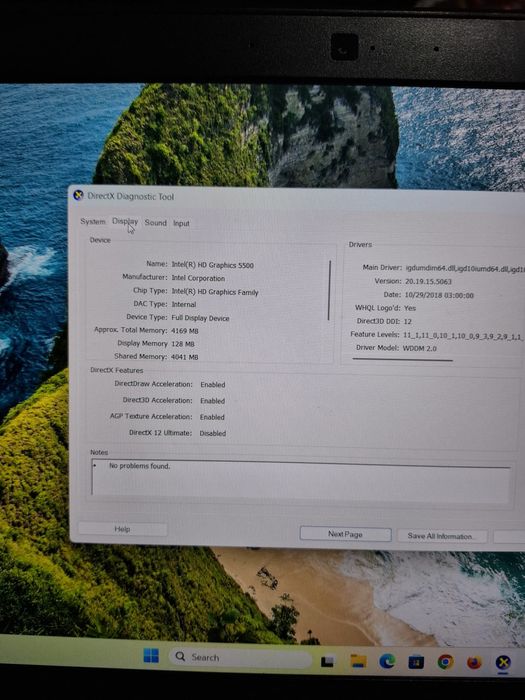525x700 pixels.
Task: Launch File Explorer from the taskbar
Action: [x=358, y=661]
